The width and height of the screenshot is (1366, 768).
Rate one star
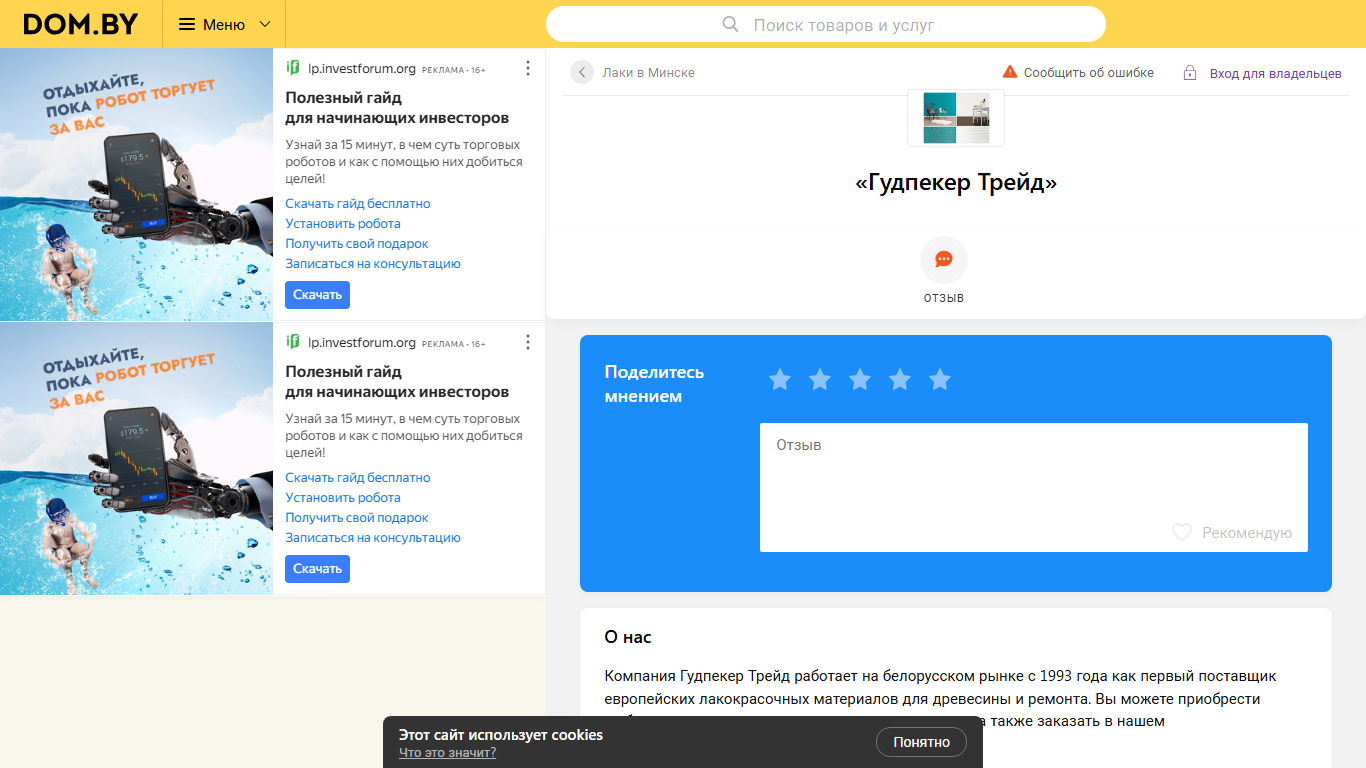[780, 379]
